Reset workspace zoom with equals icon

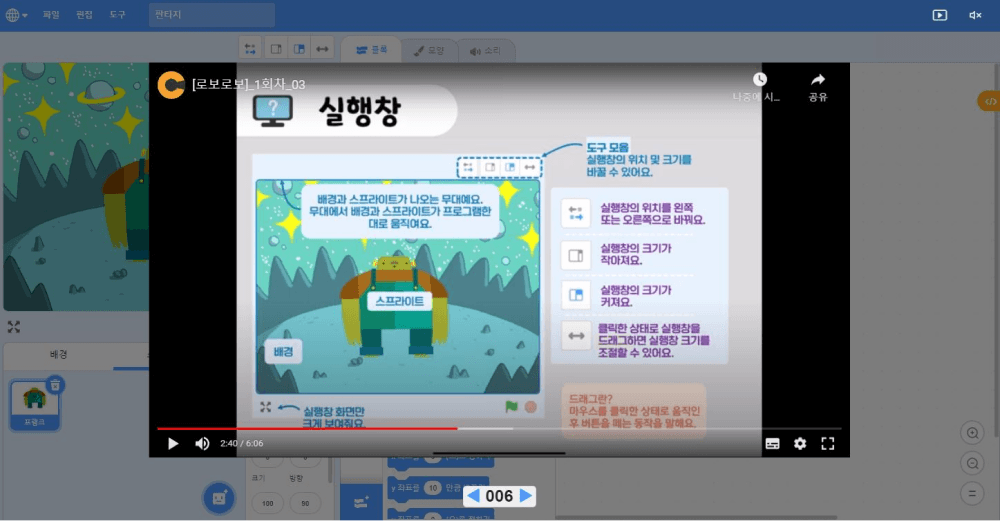pos(972,493)
